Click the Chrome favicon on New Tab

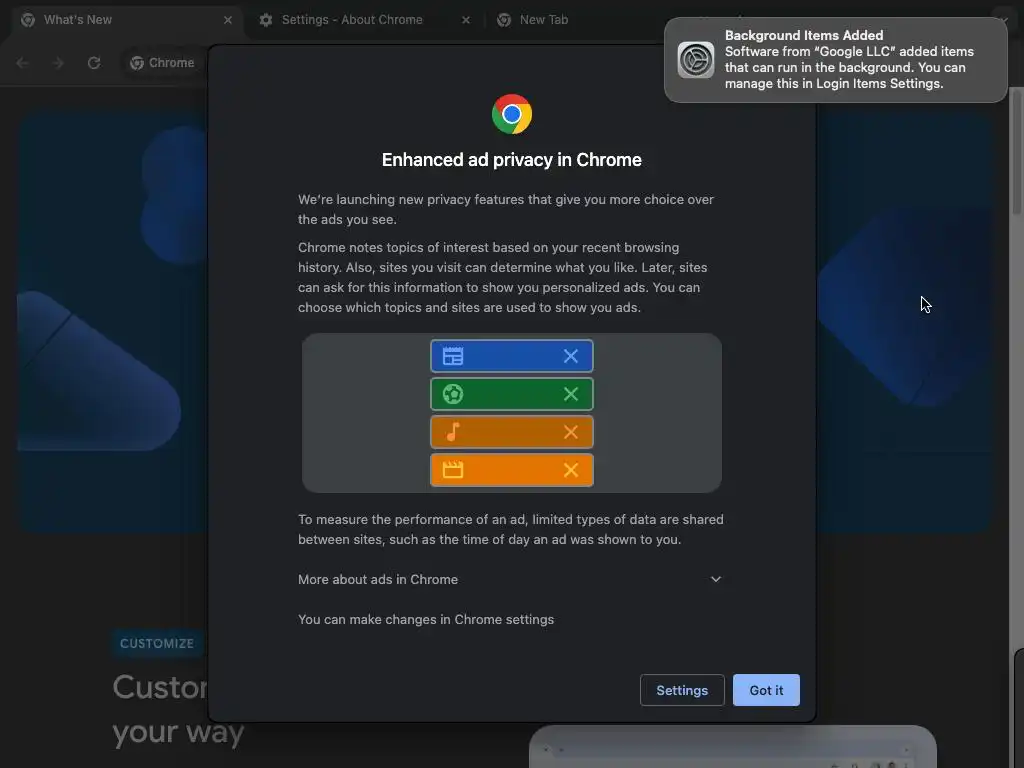click(x=504, y=20)
